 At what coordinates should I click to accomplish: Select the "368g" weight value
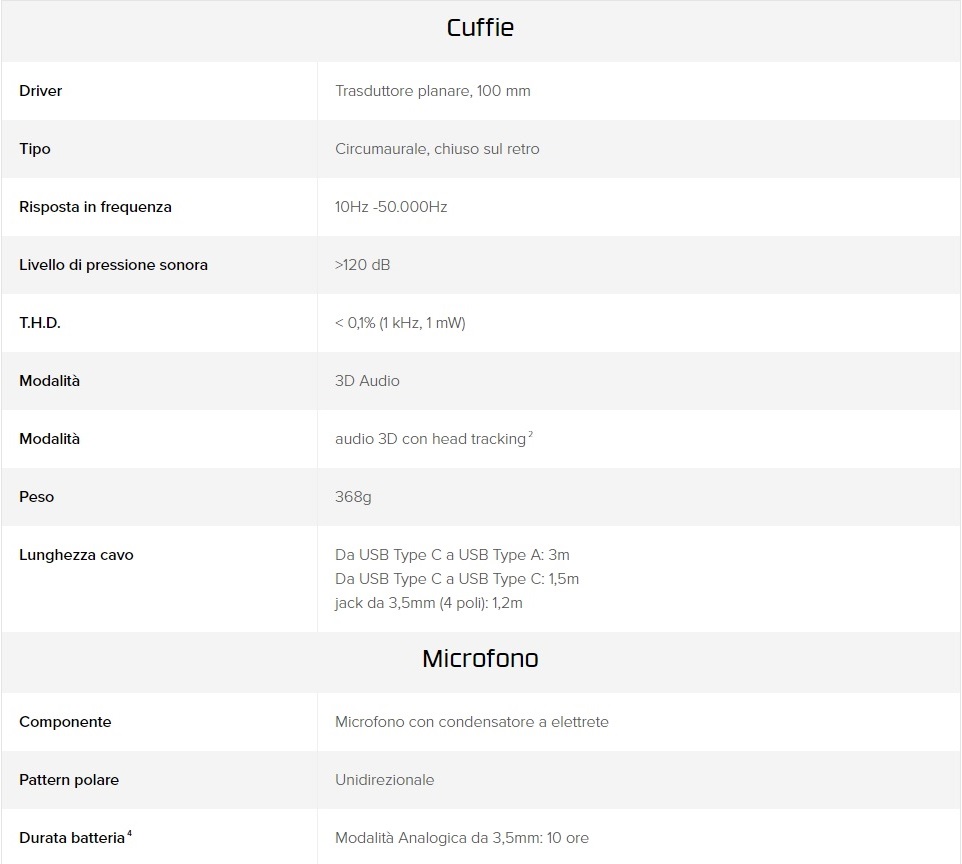click(x=353, y=497)
